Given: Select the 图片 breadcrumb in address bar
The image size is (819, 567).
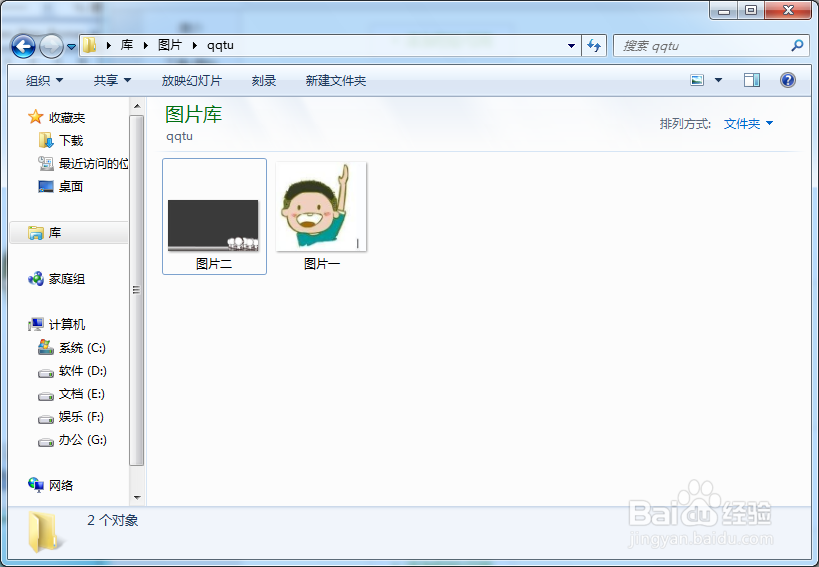Looking at the screenshot, I should pos(170,45).
